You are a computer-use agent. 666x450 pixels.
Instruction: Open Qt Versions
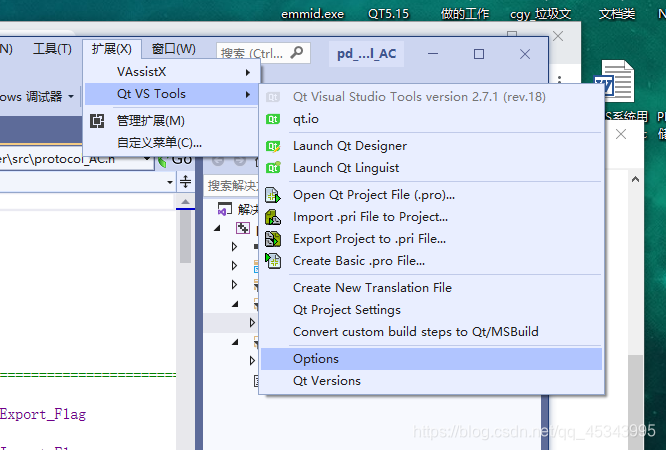431,381
